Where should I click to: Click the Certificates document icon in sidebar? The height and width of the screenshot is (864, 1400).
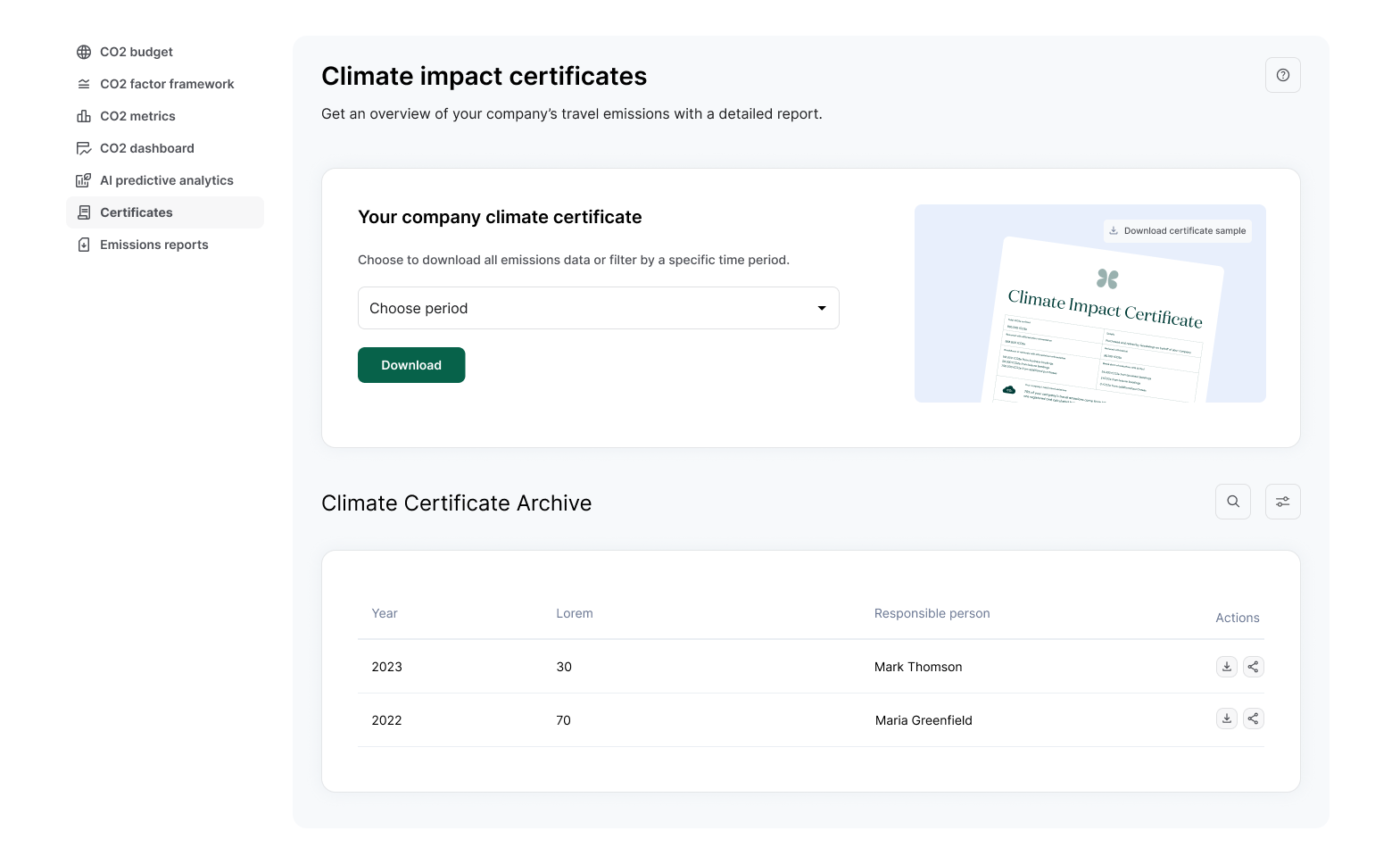[x=84, y=212]
